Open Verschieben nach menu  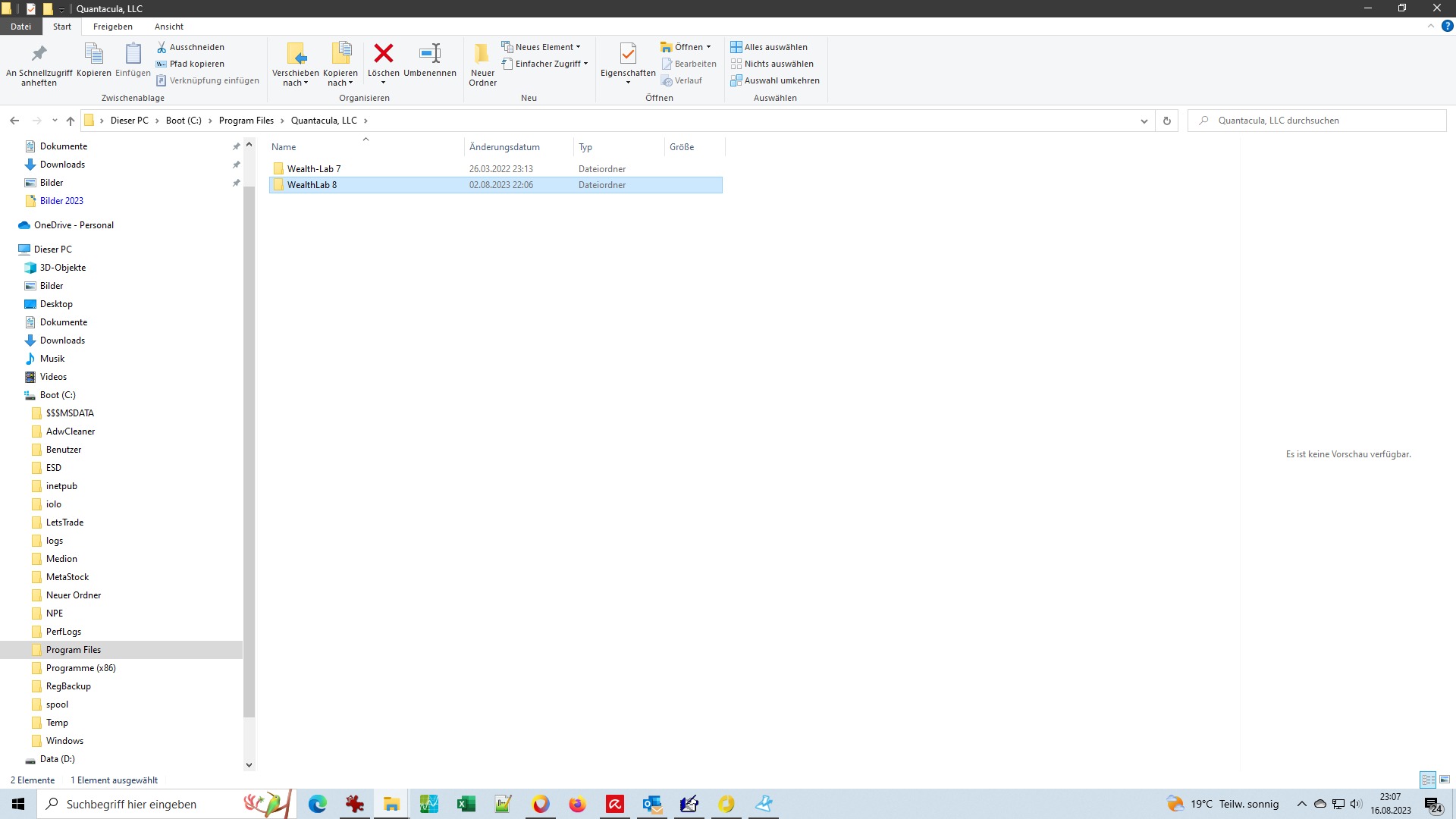[x=296, y=64]
